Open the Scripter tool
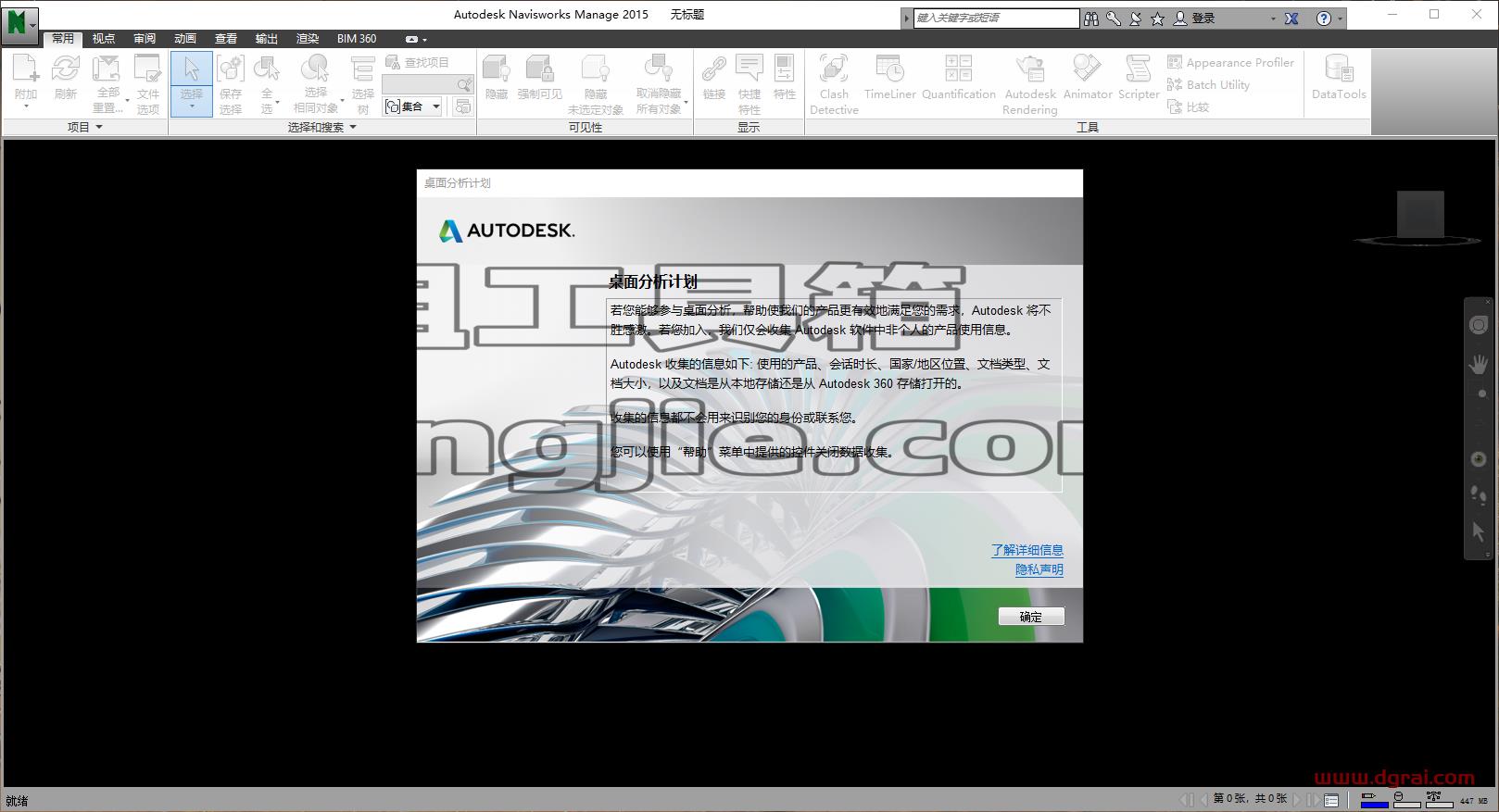This screenshot has height=812, width=1499. (1139, 77)
